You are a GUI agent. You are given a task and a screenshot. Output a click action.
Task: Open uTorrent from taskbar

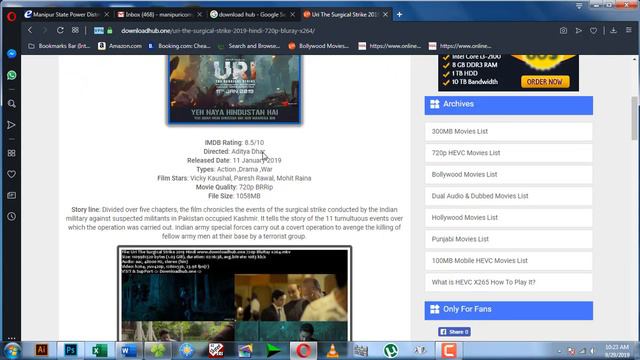coord(391,351)
